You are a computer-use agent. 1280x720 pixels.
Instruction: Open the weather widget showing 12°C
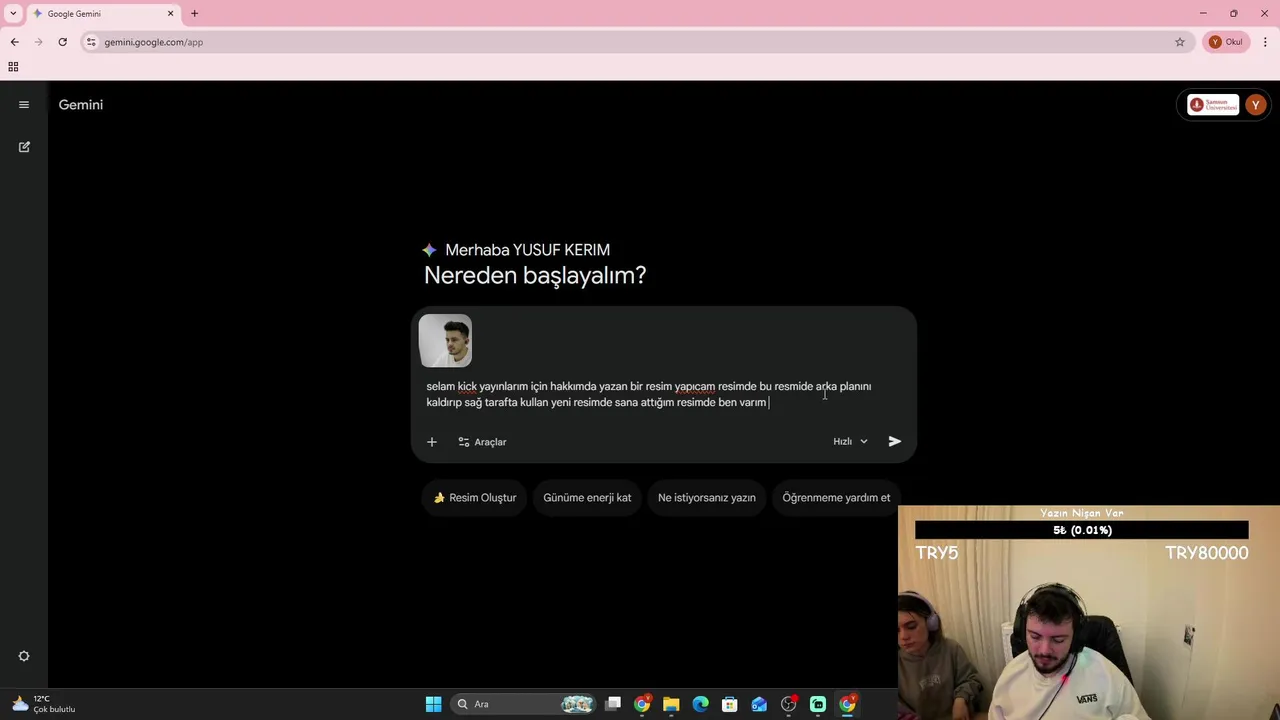click(x=44, y=704)
